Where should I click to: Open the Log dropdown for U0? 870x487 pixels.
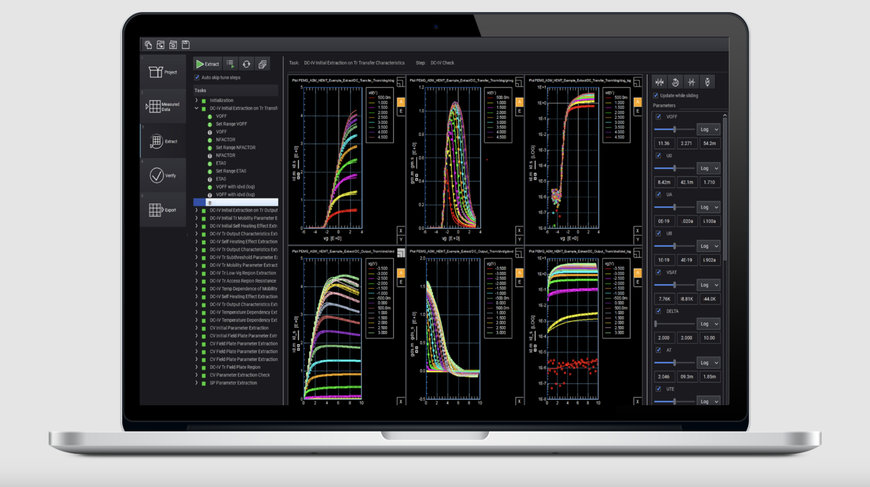[x=709, y=168]
